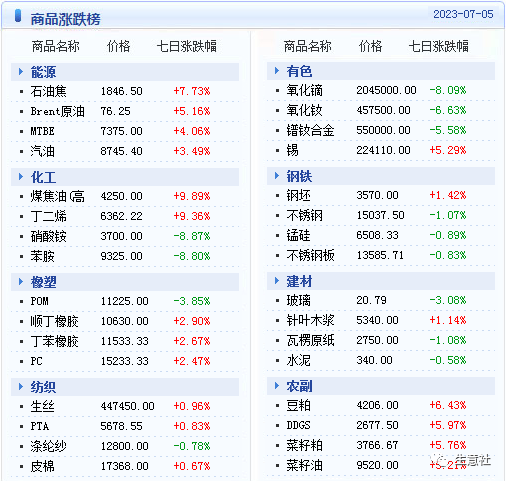Select the 丁苯橡胶 commodity
This screenshot has width=506, height=481.
pos(54,341)
